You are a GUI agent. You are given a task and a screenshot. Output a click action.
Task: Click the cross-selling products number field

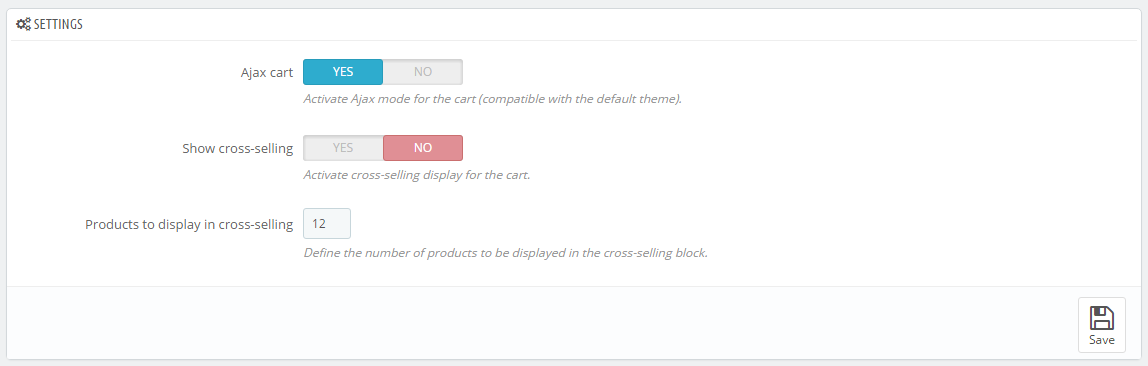[x=327, y=224]
